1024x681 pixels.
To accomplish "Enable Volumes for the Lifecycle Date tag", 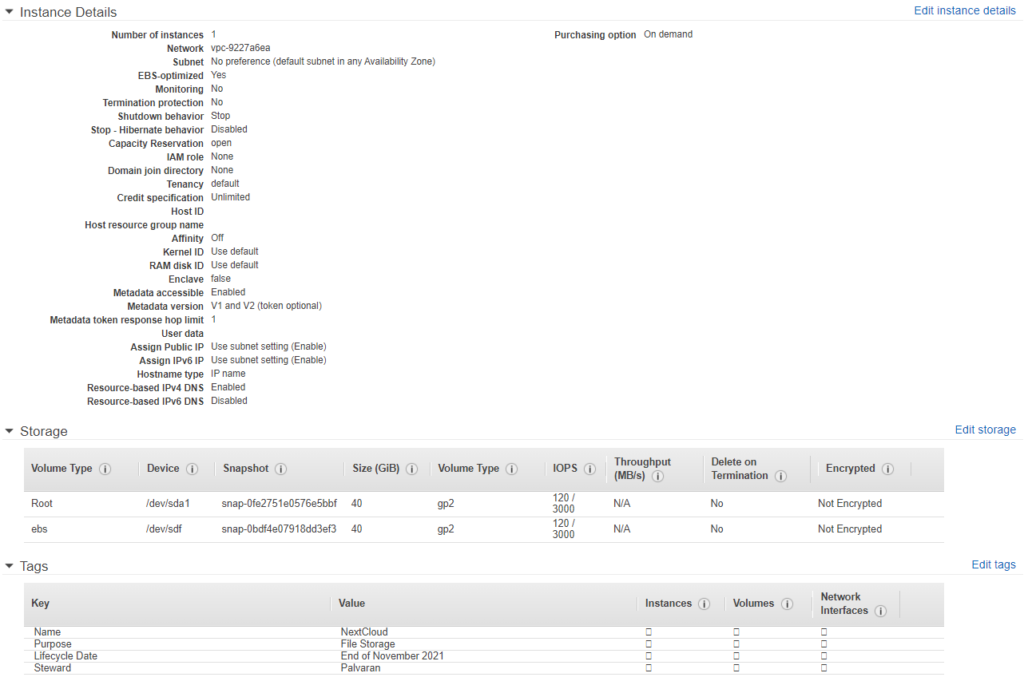I will click(736, 656).
